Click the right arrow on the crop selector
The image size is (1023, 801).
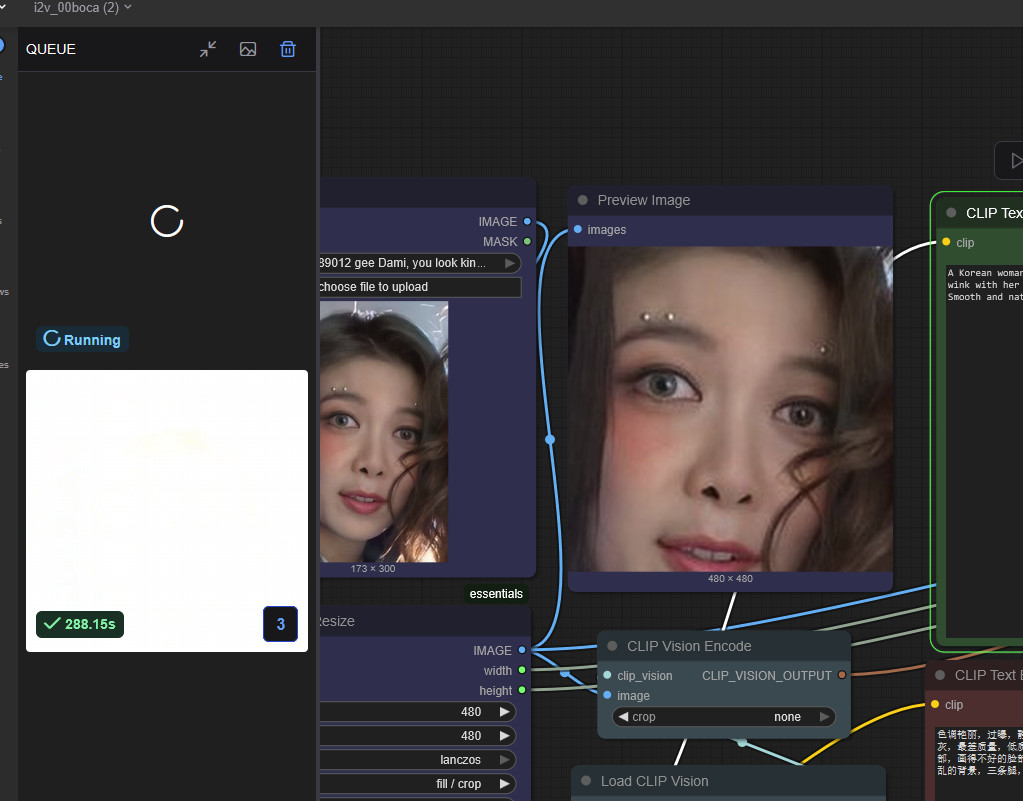824,717
